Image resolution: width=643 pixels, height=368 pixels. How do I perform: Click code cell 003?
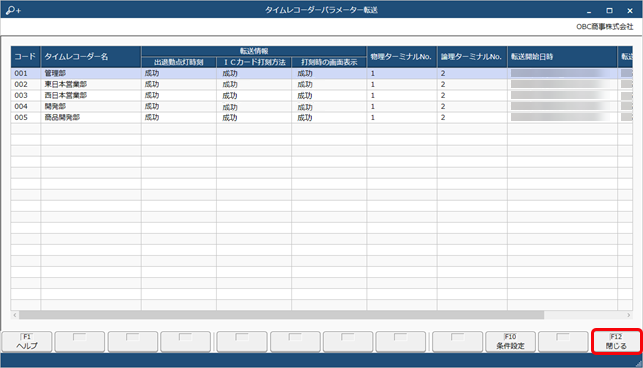pos(25,96)
